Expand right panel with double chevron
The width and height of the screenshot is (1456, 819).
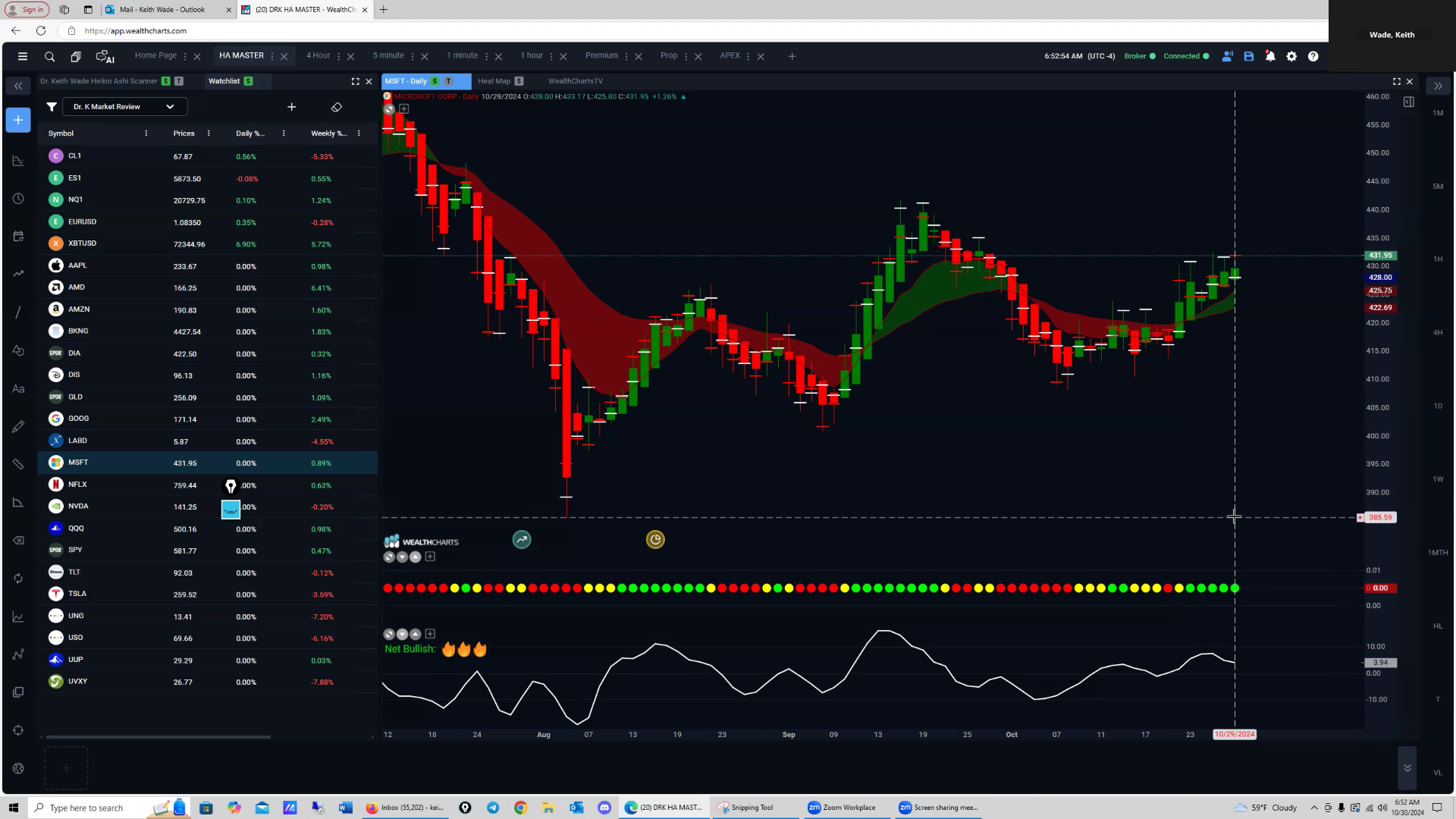pos(1438,86)
